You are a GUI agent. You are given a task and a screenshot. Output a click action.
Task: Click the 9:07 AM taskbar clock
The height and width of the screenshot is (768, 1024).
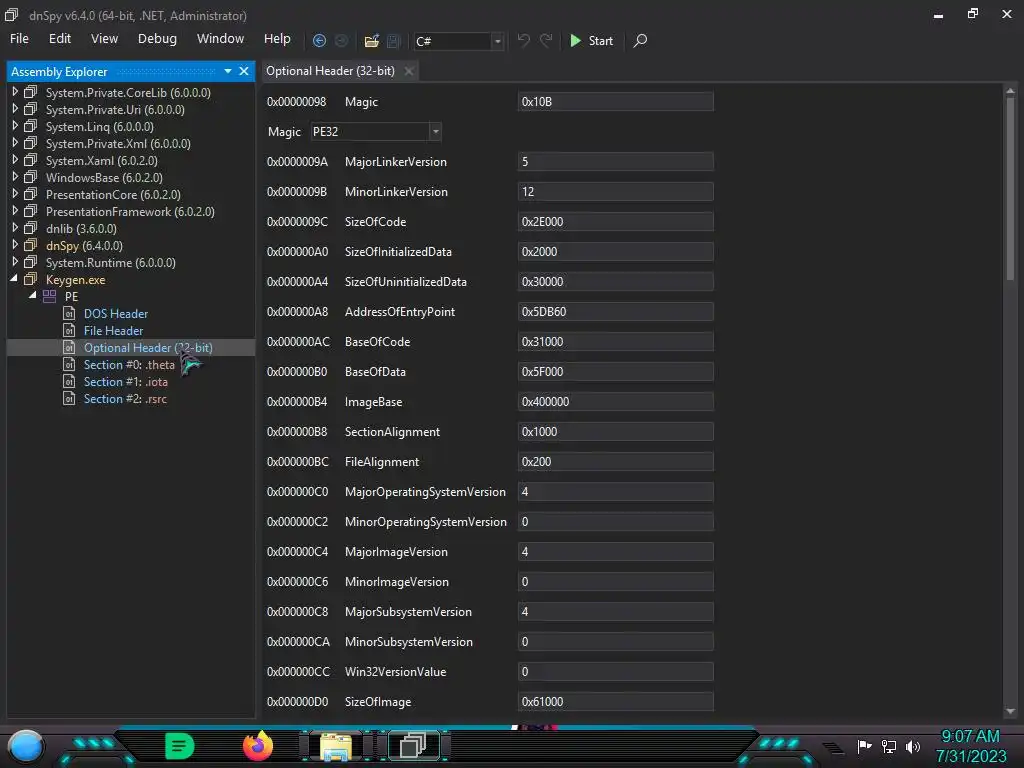(x=970, y=737)
